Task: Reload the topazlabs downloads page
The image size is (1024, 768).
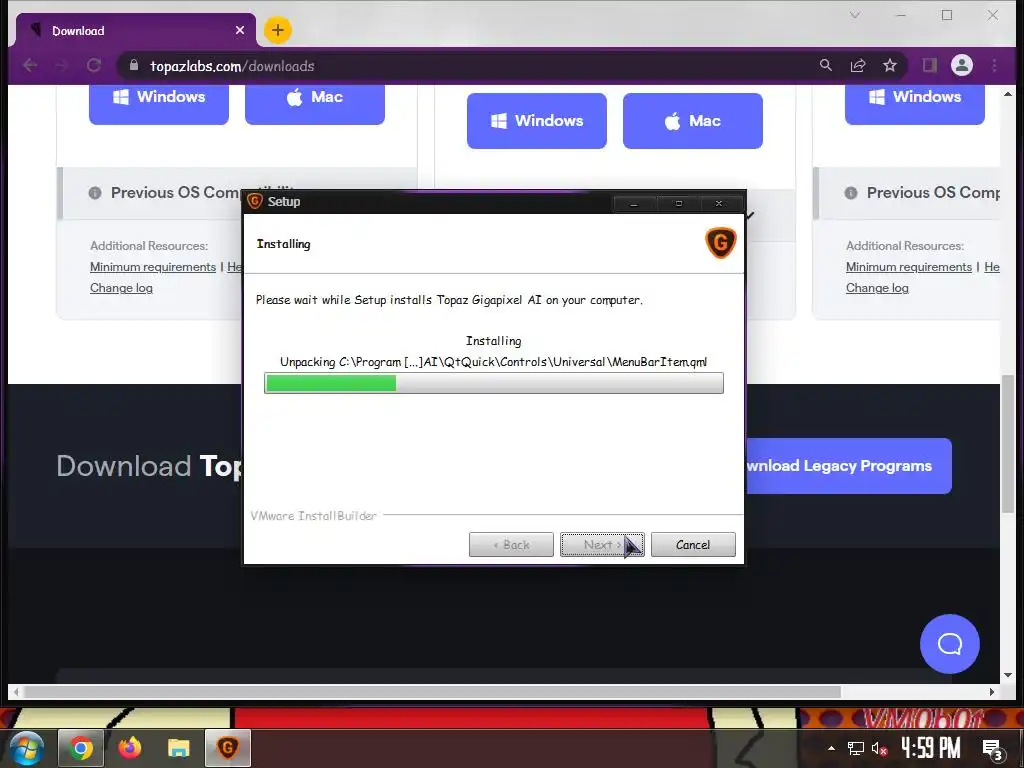Action: [94, 65]
